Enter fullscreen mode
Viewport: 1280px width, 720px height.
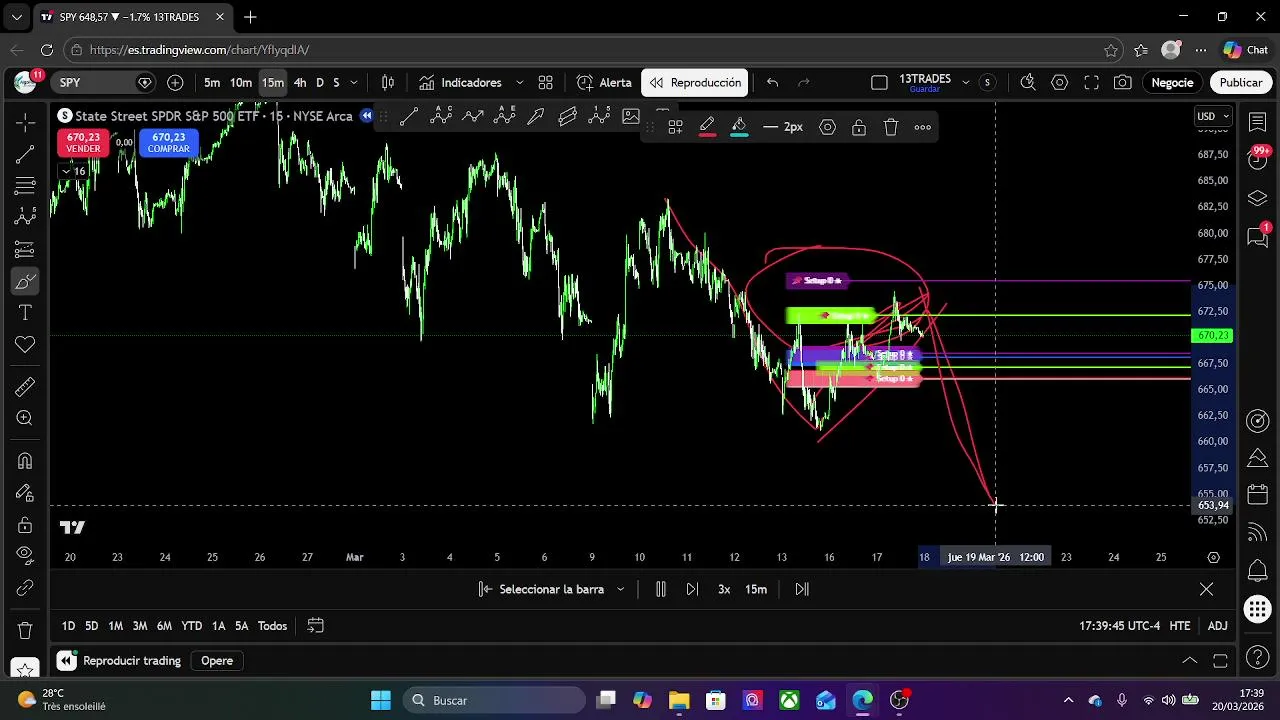(x=1092, y=83)
